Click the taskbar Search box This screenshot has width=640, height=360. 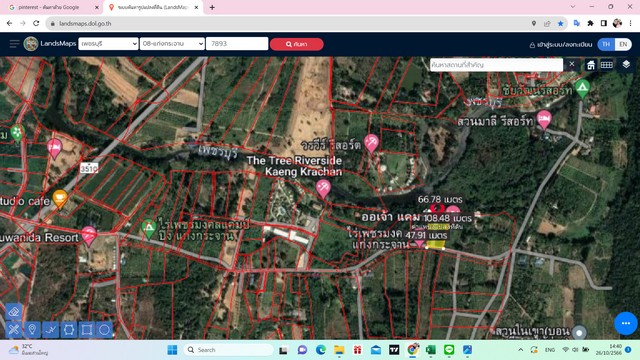point(229,350)
